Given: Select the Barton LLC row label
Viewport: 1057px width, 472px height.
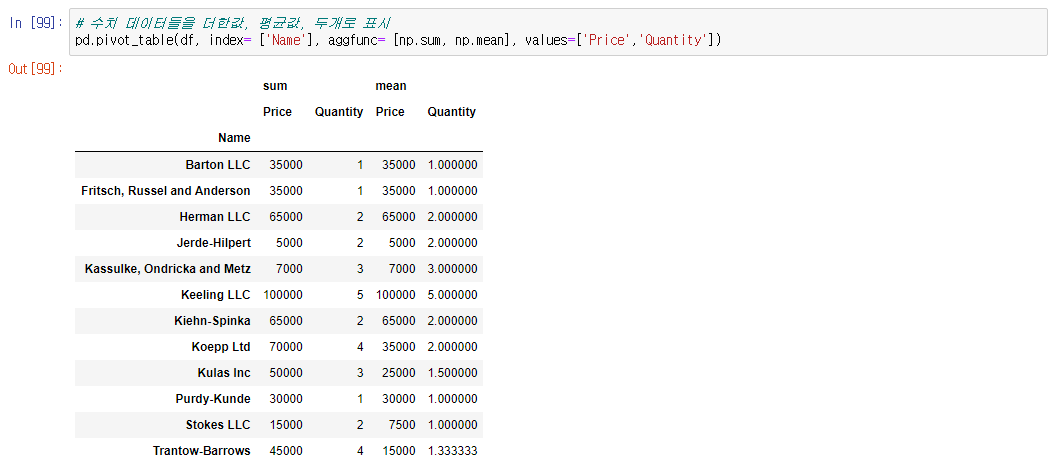Looking at the screenshot, I should (218, 165).
